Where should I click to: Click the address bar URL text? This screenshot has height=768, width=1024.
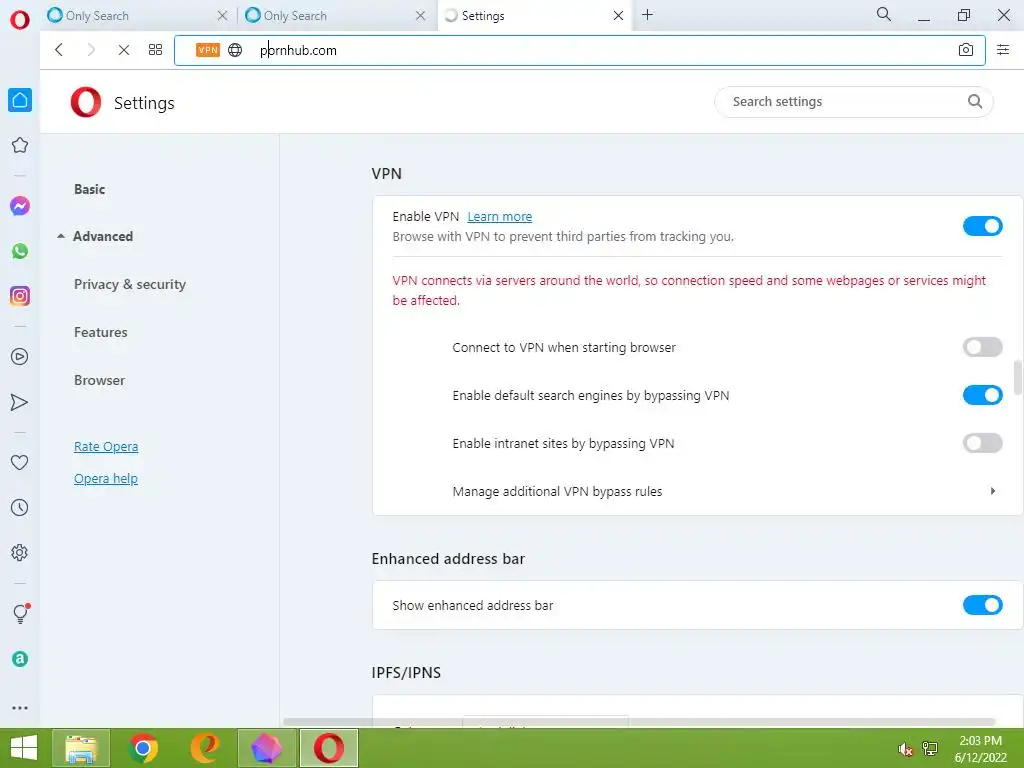pyautogui.click(x=298, y=50)
